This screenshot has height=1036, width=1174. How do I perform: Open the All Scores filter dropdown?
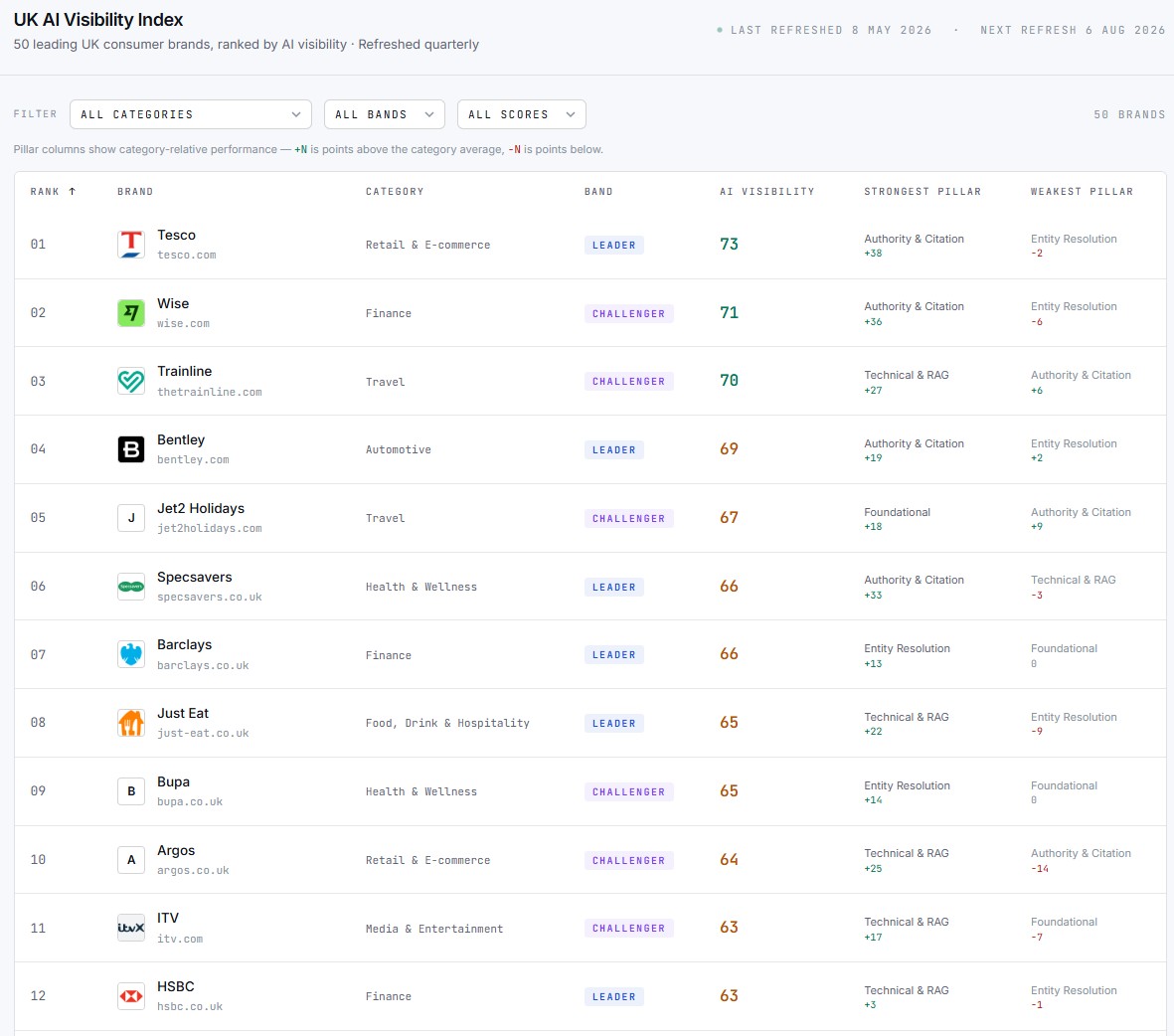pos(522,114)
